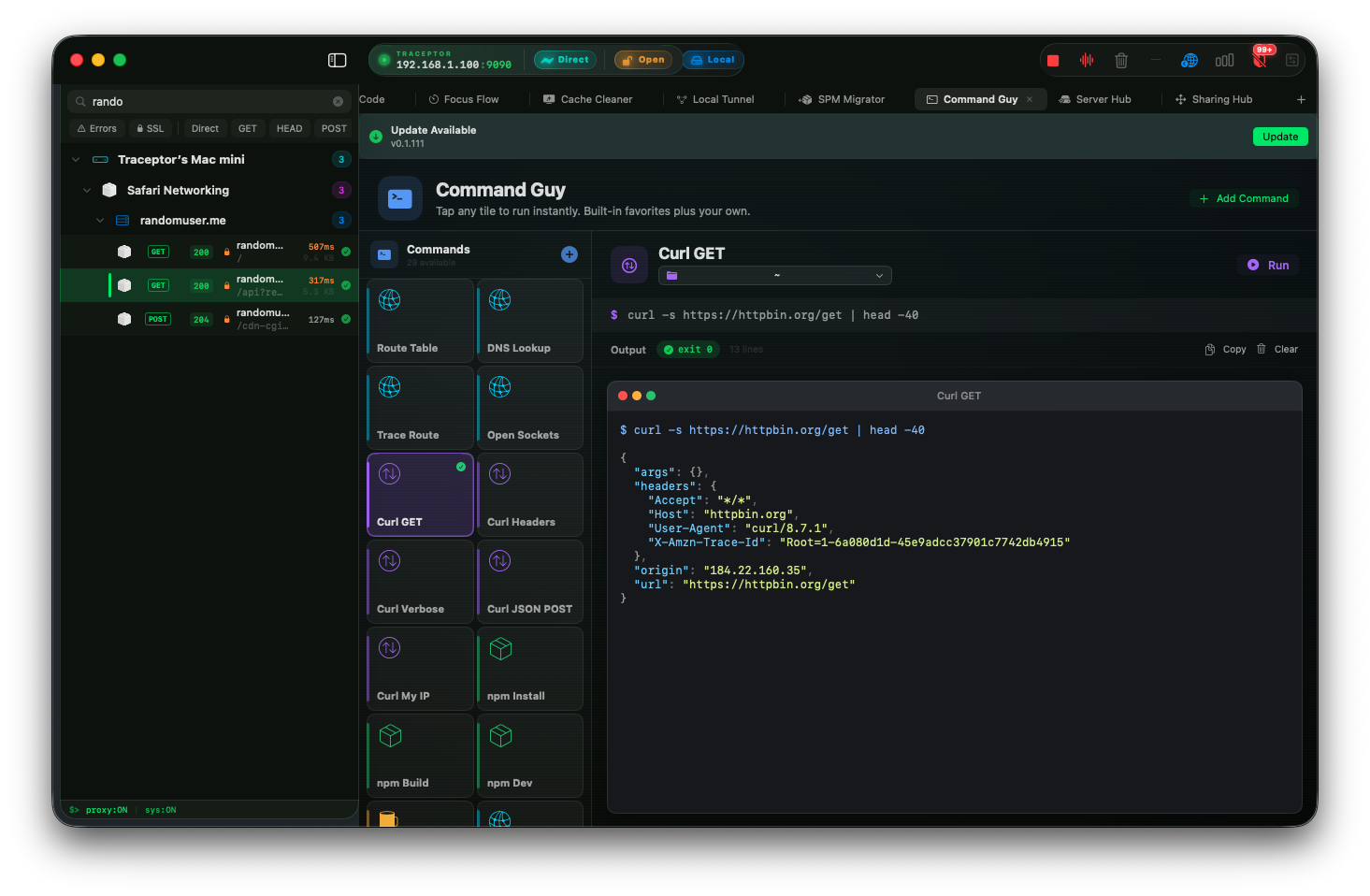This screenshot has width=1370, height=896.
Task: Add a new tab with the plus icon
Action: 1301,99
